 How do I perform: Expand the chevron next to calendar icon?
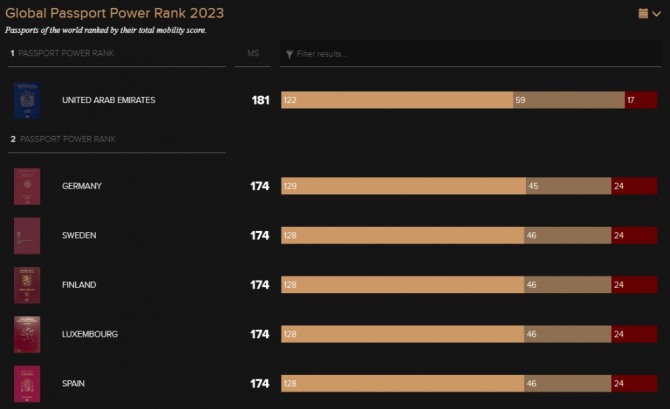click(x=657, y=14)
